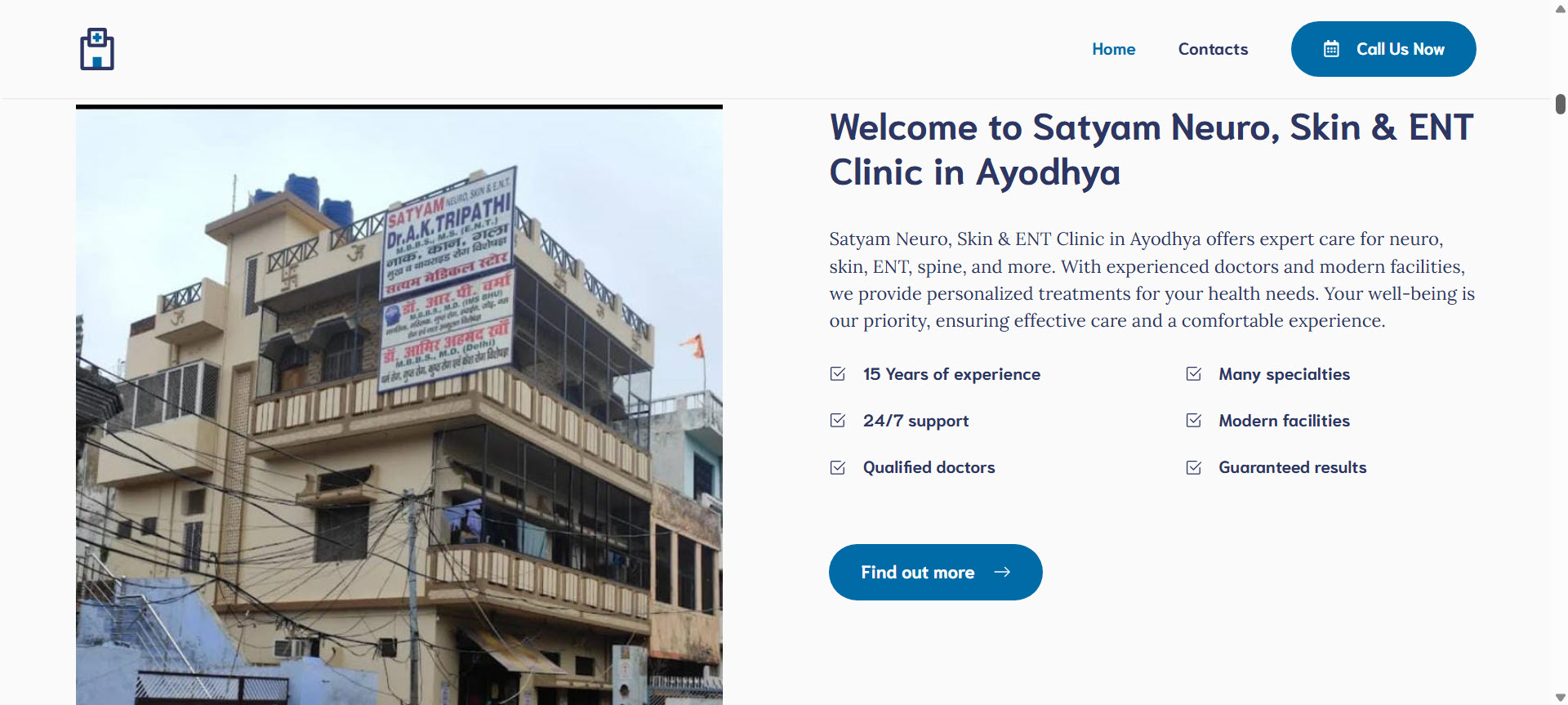Viewport: 1568px width, 705px height.
Task: Click the clinic description paragraph
Action: tap(1152, 279)
